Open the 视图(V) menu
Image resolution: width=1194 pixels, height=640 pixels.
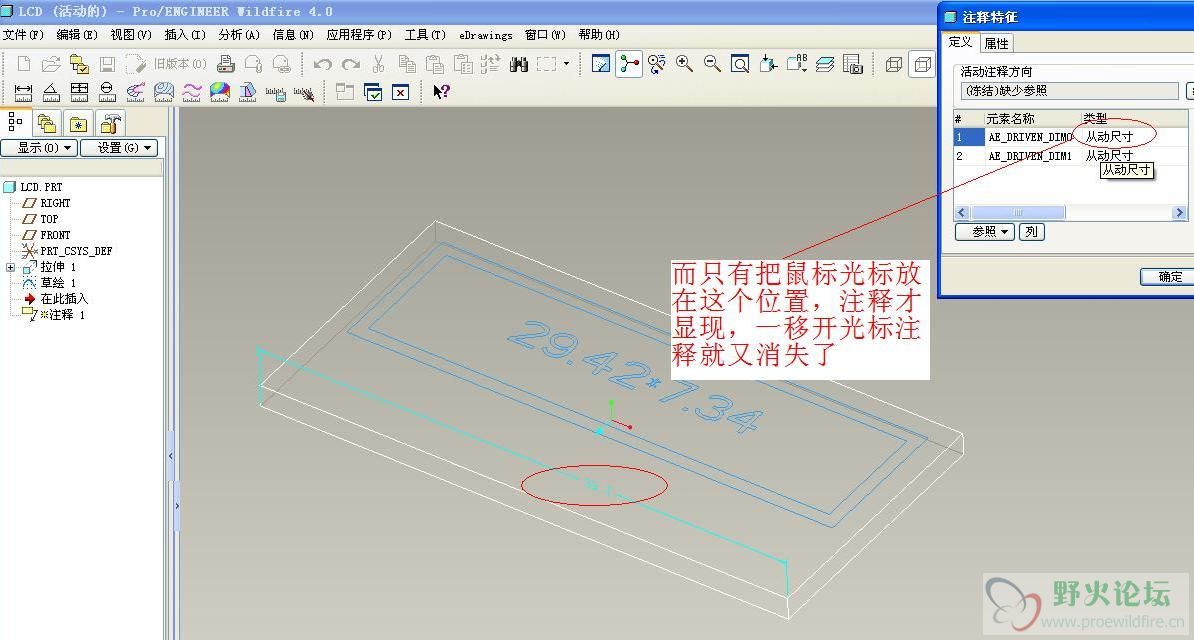(x=131, y=35)
